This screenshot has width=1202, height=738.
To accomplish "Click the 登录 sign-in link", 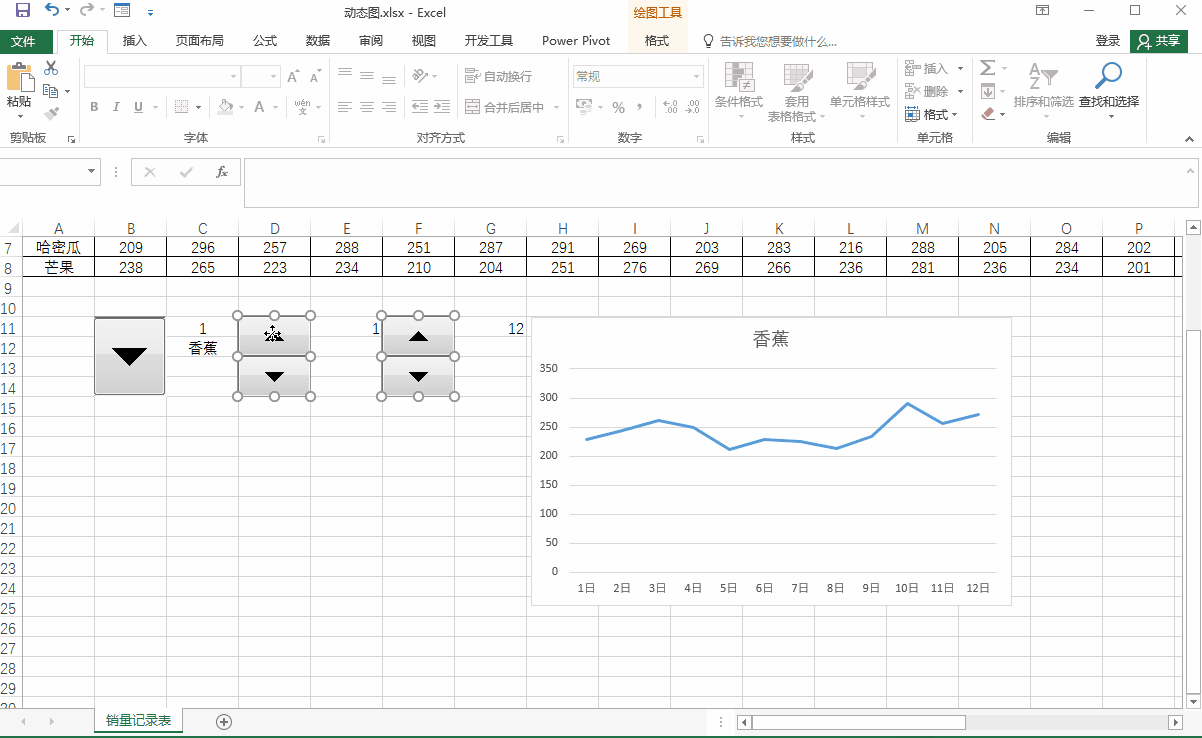I will coord(1107,41).
